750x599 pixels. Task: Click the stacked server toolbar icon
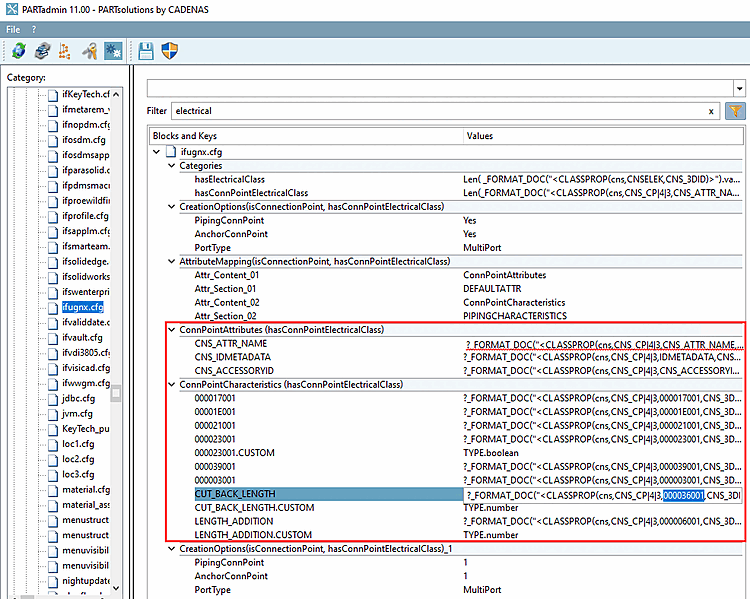pyautogui.click(x=41, y=50)
